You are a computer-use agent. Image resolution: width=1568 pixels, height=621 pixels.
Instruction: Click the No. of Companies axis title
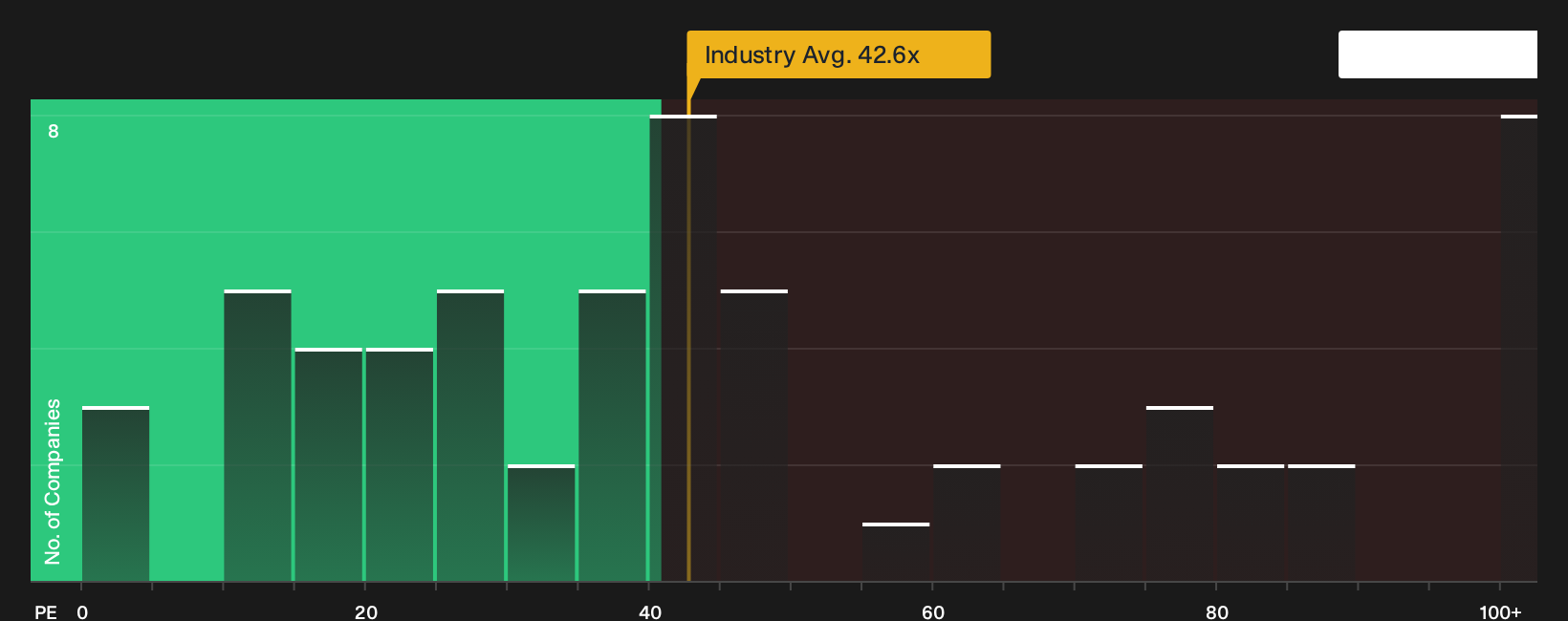coord(53,481)
